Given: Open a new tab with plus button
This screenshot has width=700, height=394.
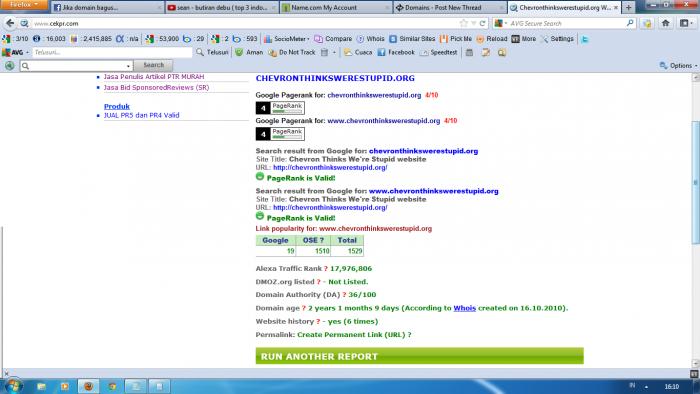Looking at the screenshot, I should [629, 8].
